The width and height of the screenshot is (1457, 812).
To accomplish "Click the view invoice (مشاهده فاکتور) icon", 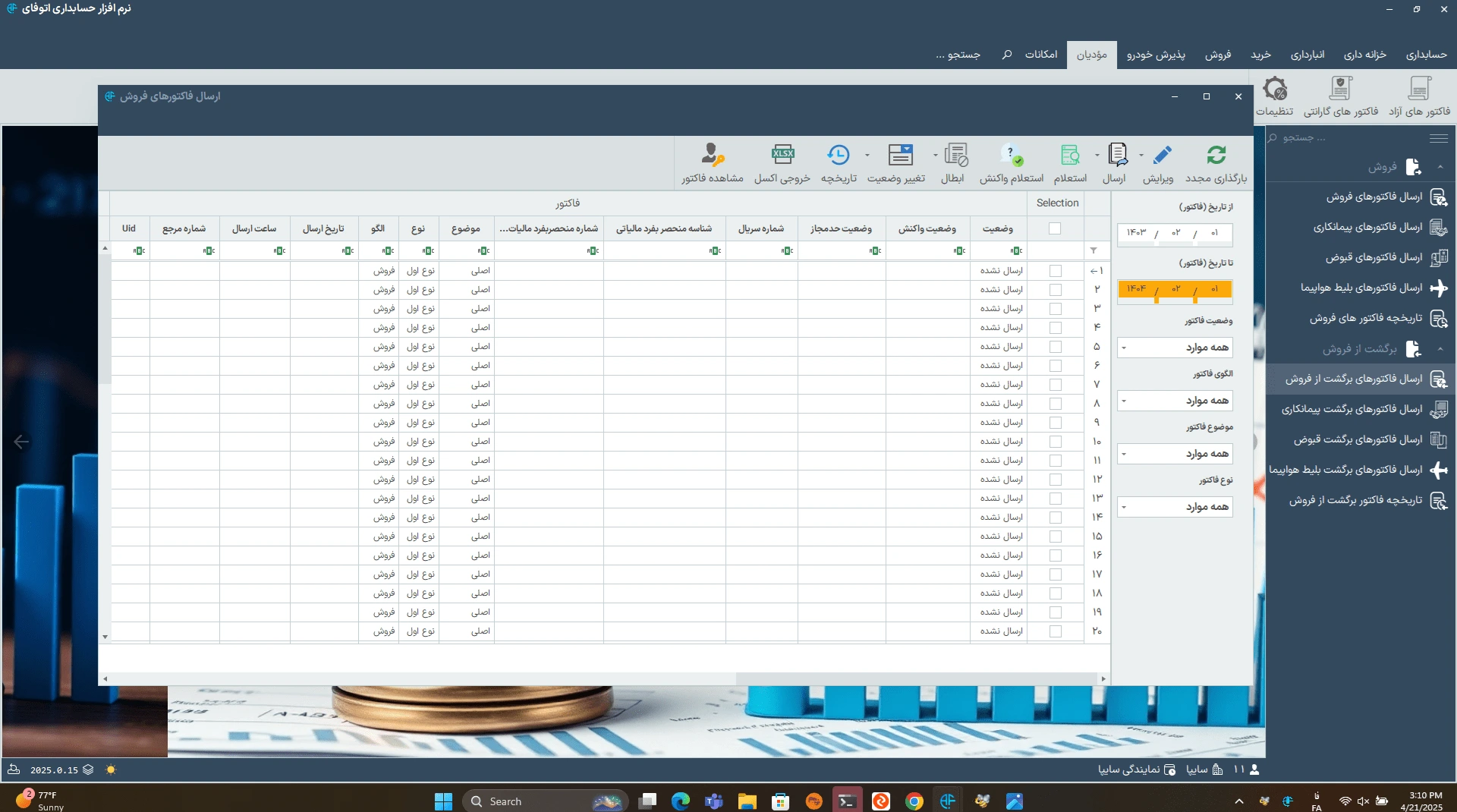I will (713, 155).
